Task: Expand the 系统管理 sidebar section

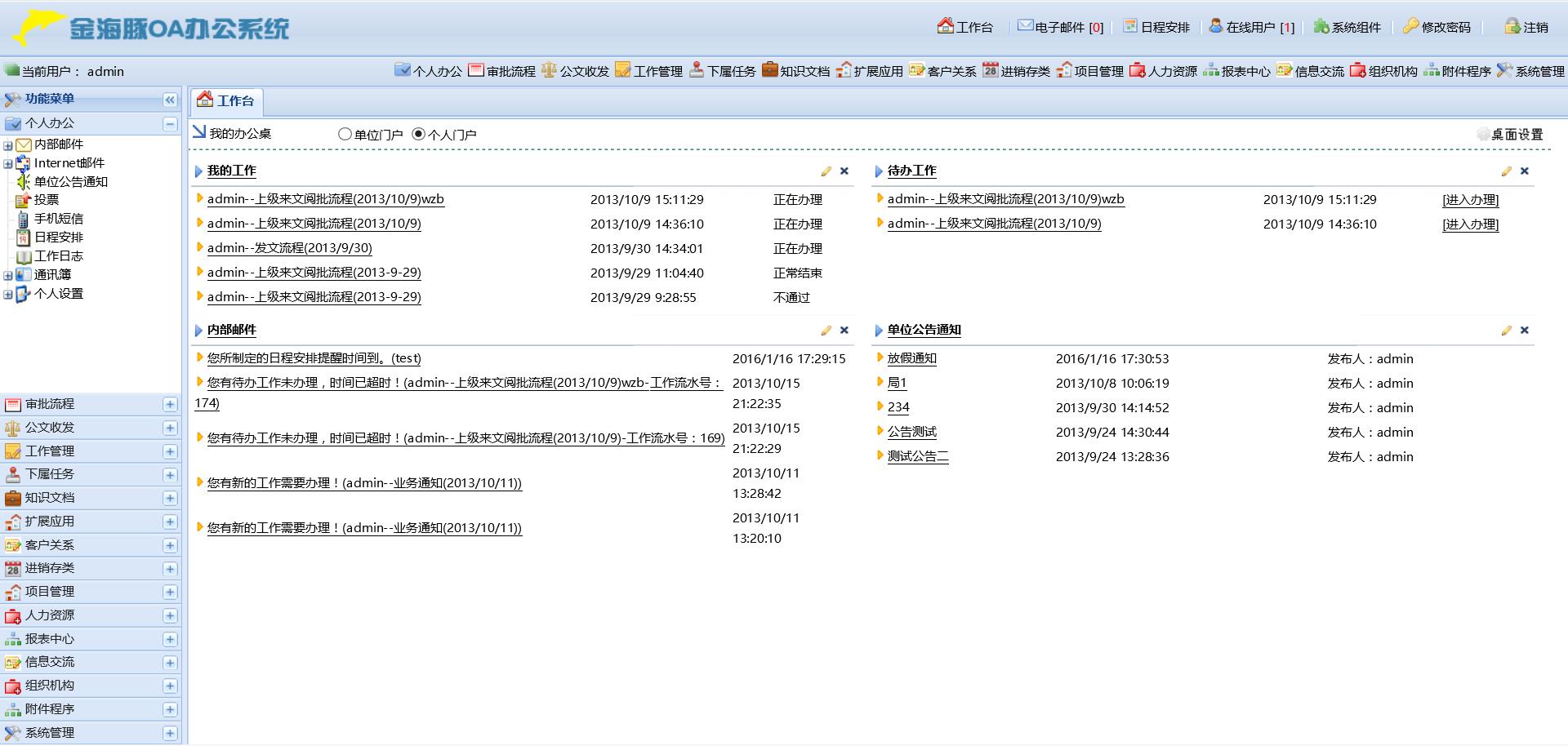Action: [170, 733]
